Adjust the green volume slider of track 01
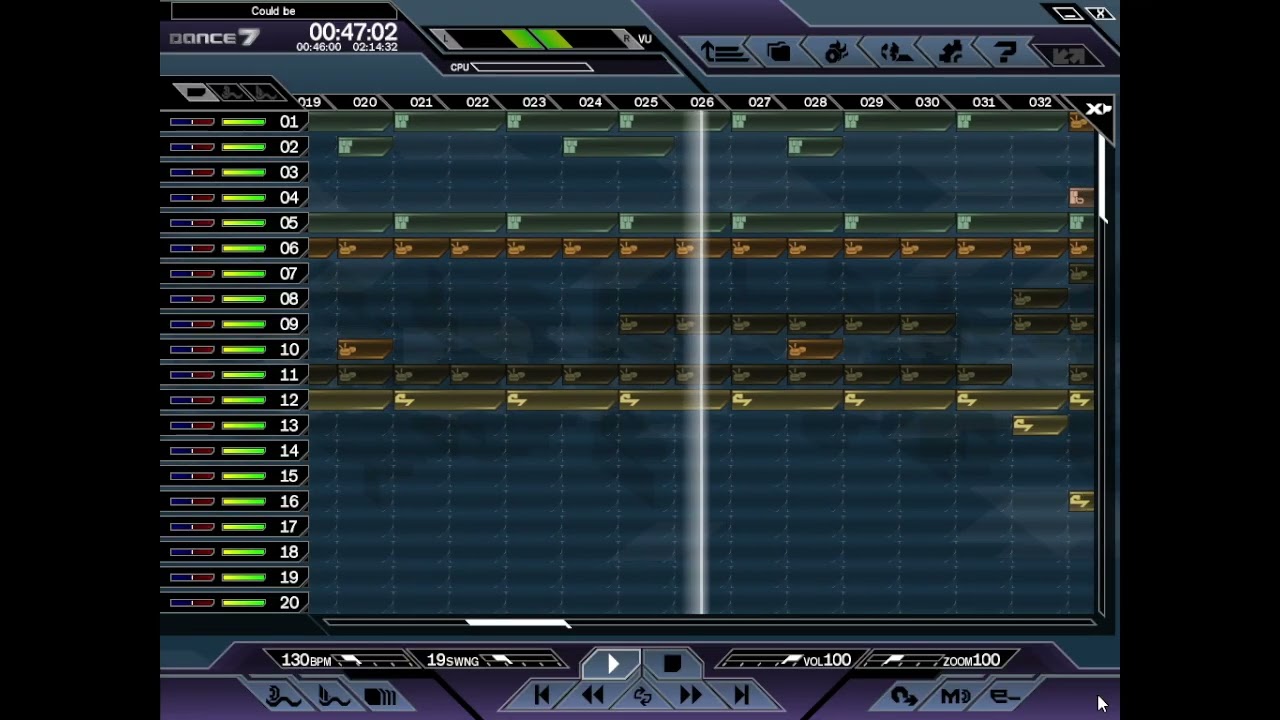This screenshot has height=720, width=1280. (244, 122)
